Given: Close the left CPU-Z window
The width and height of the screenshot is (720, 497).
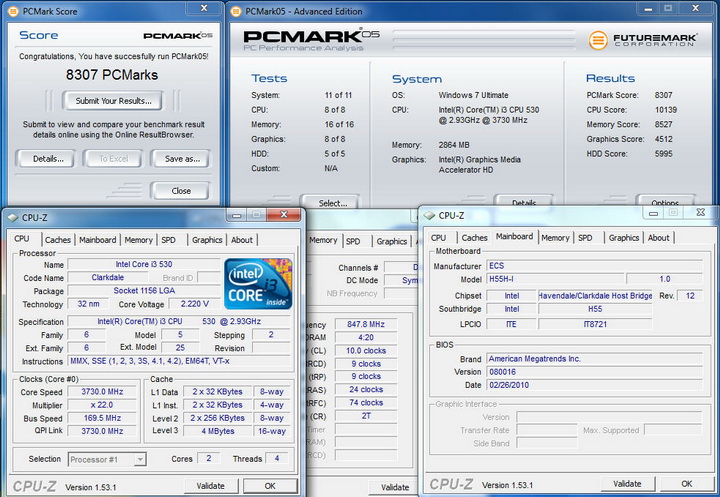Looking at the screenshot, I should pos(284,215).
